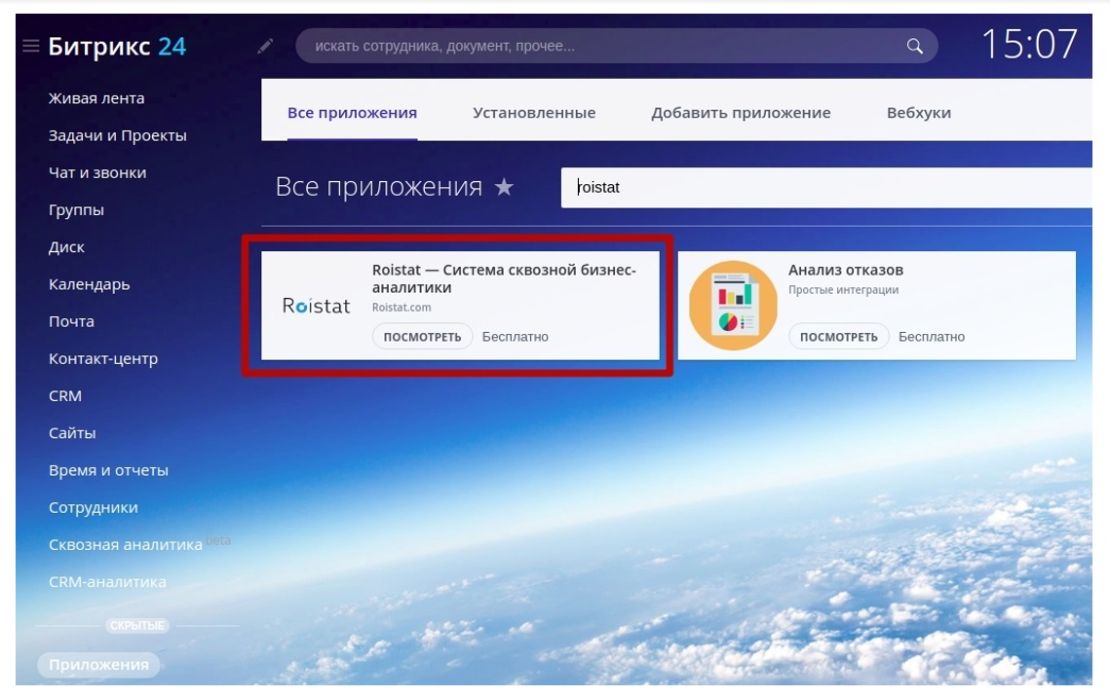The height and width of the screenshot is (697, 1110).
Task: Focus the employee and document search field
Action: click(x=617, y=46)
